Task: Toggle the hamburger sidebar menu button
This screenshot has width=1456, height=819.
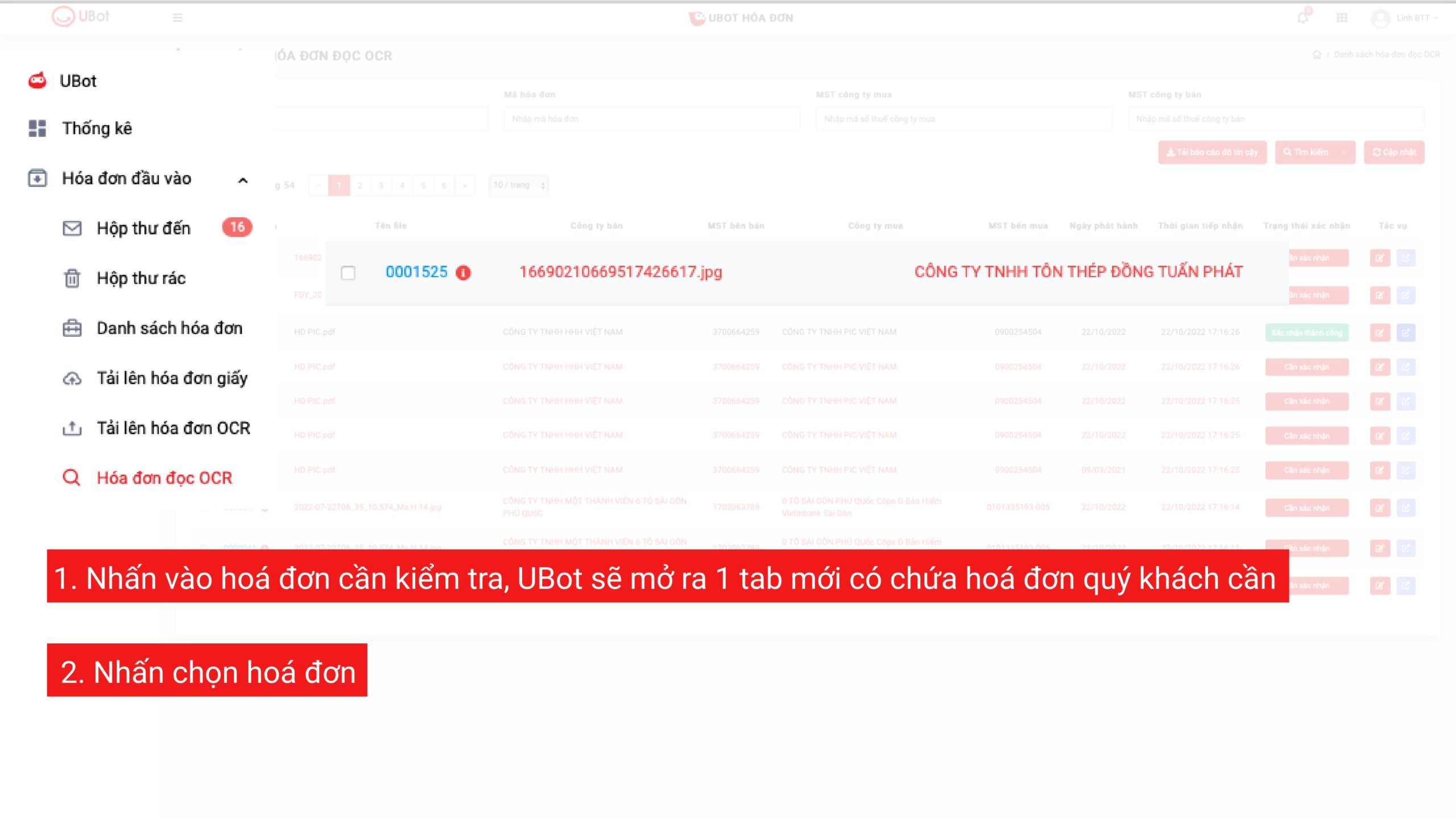Action: 177,18
